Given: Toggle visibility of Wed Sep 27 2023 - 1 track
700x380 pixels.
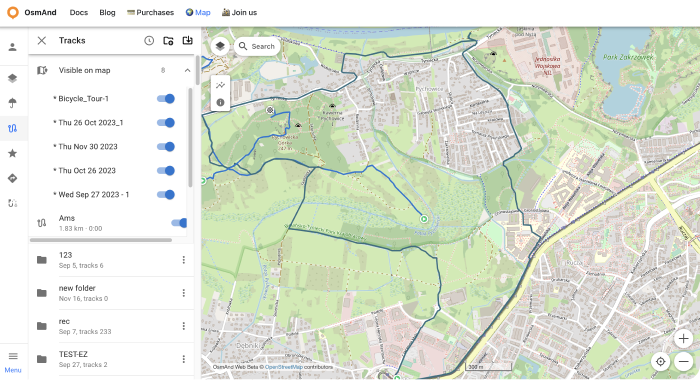Looking at the screenshot, I should click(166, 195).
